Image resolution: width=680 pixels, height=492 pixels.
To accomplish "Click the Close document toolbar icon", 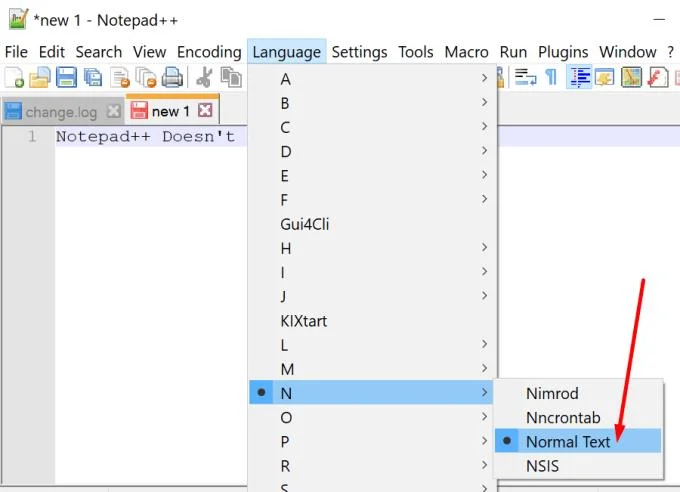I will (120, 78).
